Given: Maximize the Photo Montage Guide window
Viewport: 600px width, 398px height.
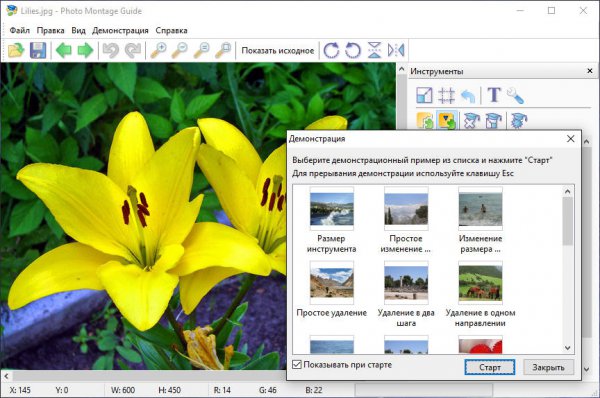Looking at the screenshot, I should click(x=551, y=11).
